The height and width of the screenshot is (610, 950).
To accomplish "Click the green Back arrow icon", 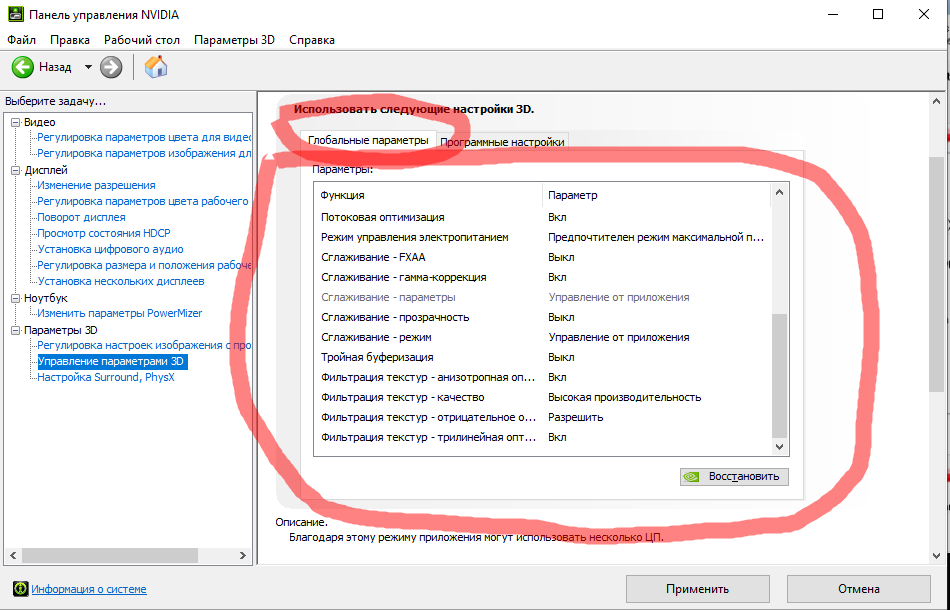I will 23,67.
